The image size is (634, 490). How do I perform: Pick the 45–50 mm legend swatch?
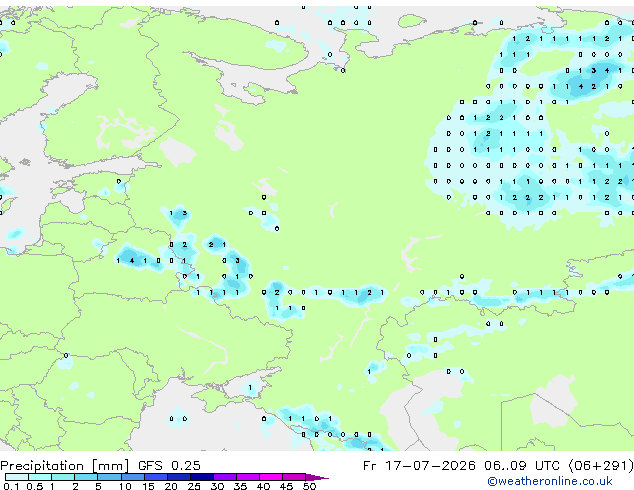click(294, 477)
